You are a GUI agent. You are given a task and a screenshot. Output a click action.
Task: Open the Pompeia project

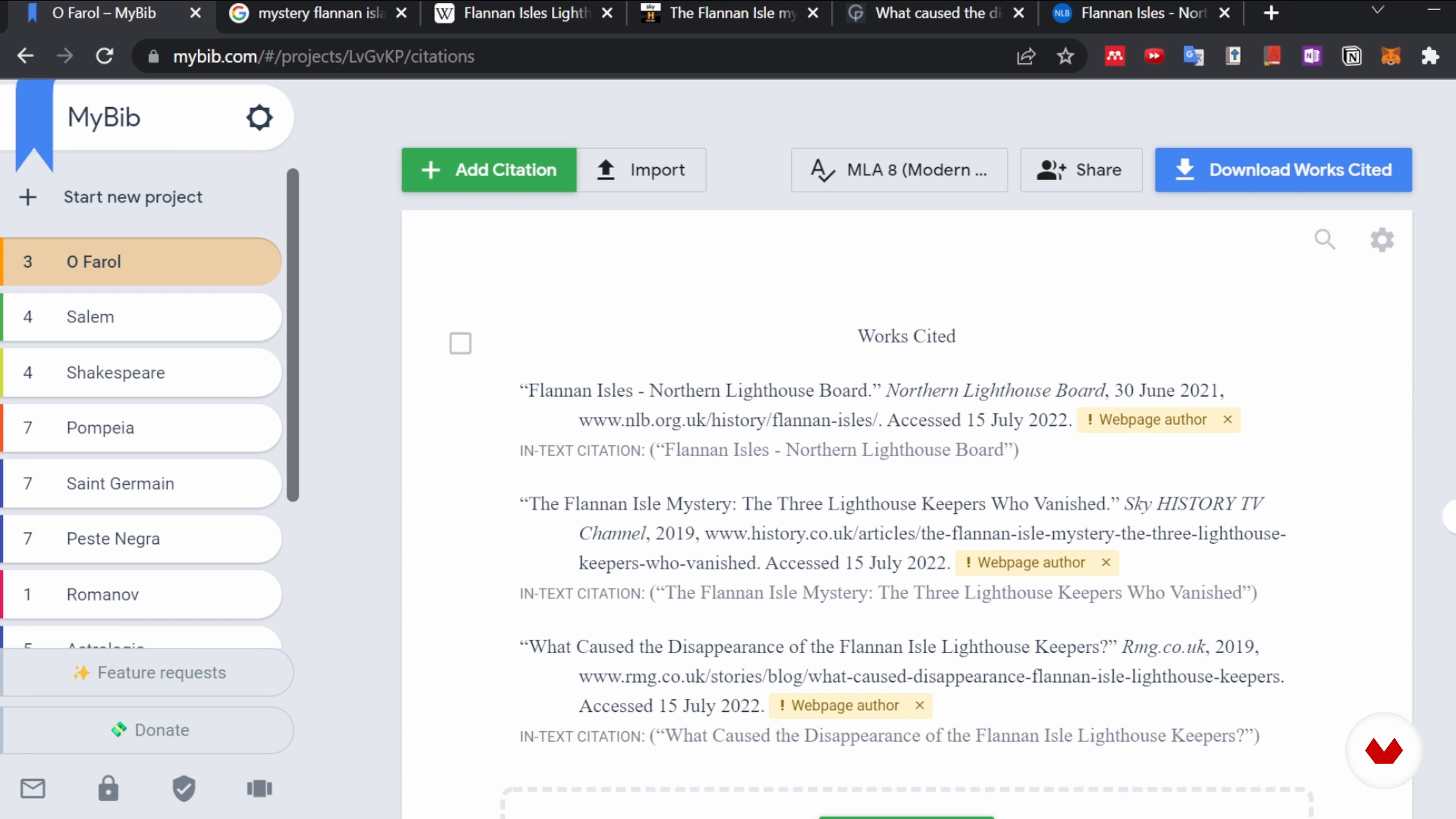click(141, 428)
